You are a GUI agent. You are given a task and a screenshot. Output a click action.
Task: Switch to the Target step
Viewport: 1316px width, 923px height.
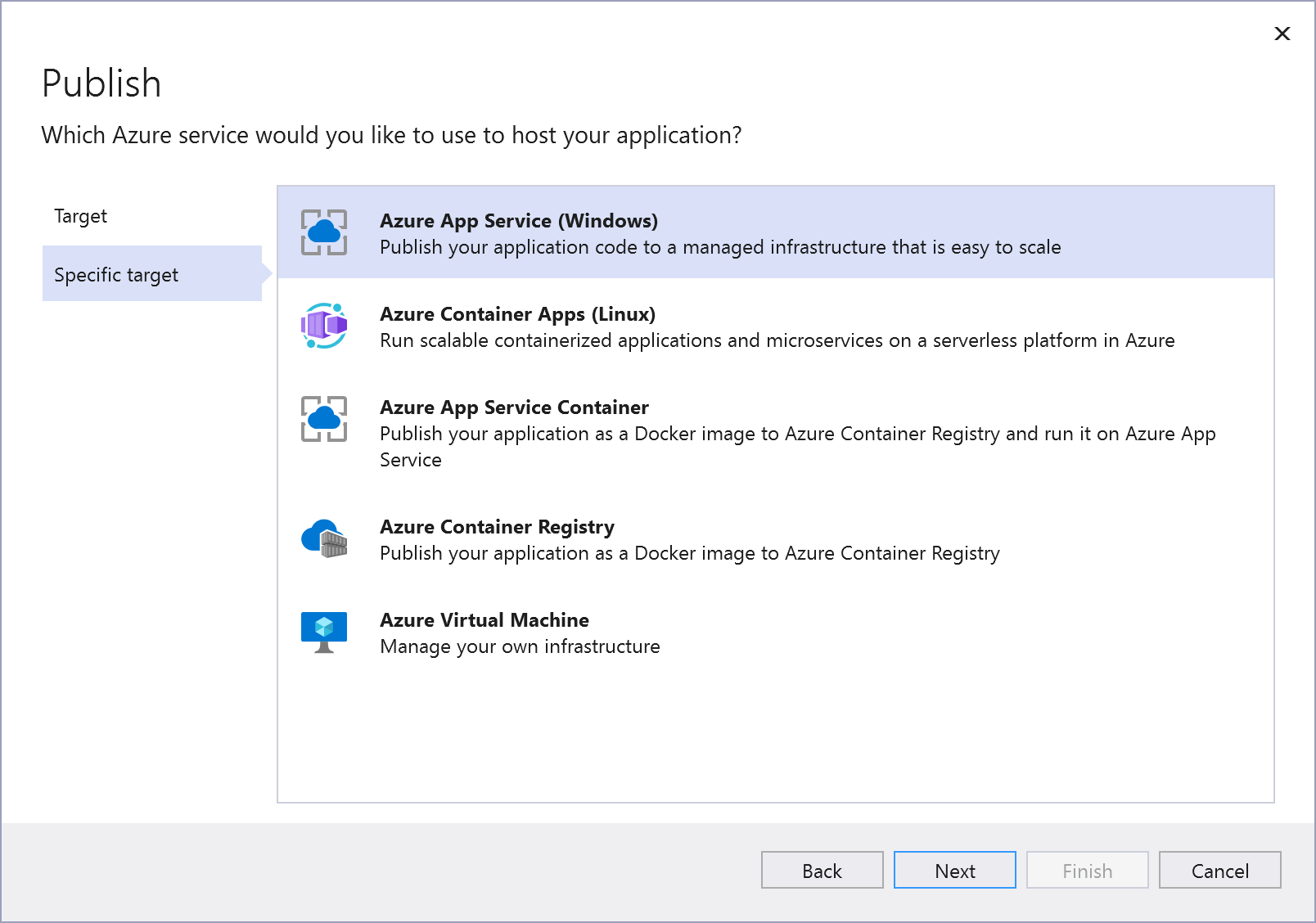pyautogui.click(x=80, y=216)
